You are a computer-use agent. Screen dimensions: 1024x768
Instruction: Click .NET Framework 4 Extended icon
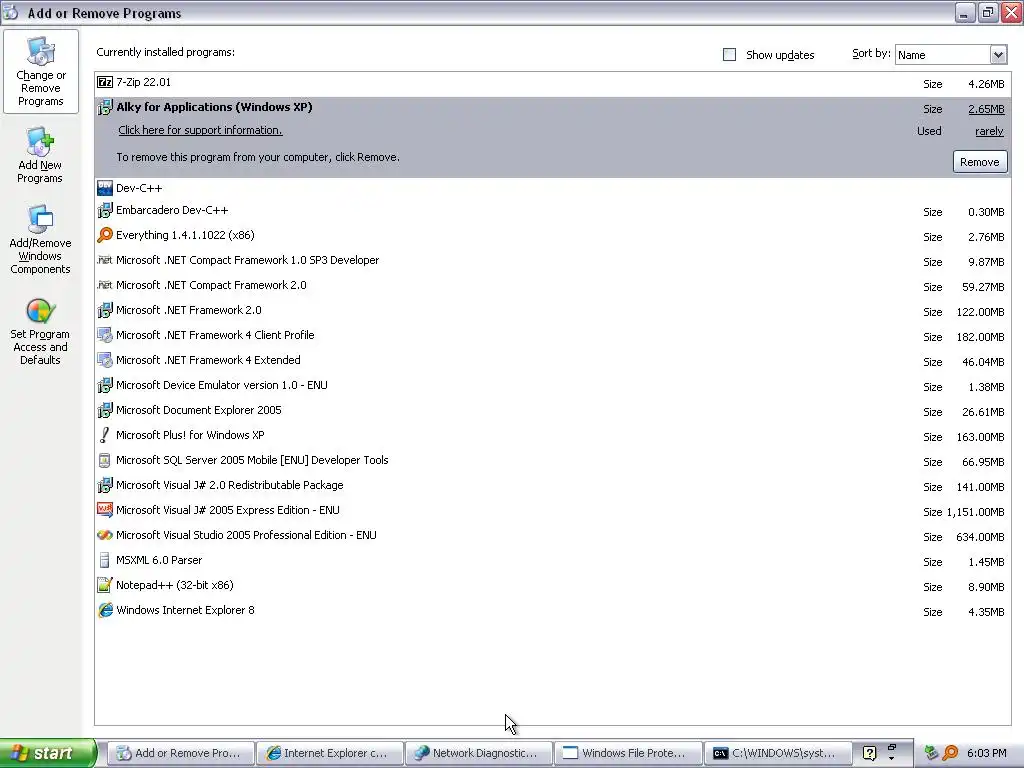(104, 360)
